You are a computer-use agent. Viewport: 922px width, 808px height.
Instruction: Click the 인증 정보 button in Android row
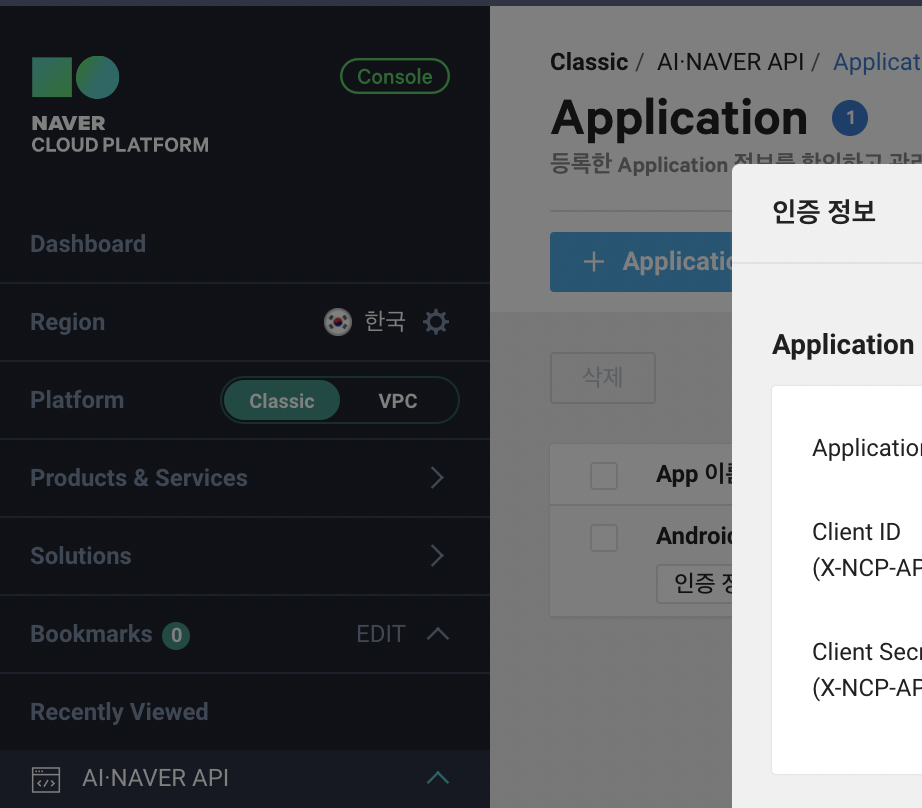[x=695, y=583]
